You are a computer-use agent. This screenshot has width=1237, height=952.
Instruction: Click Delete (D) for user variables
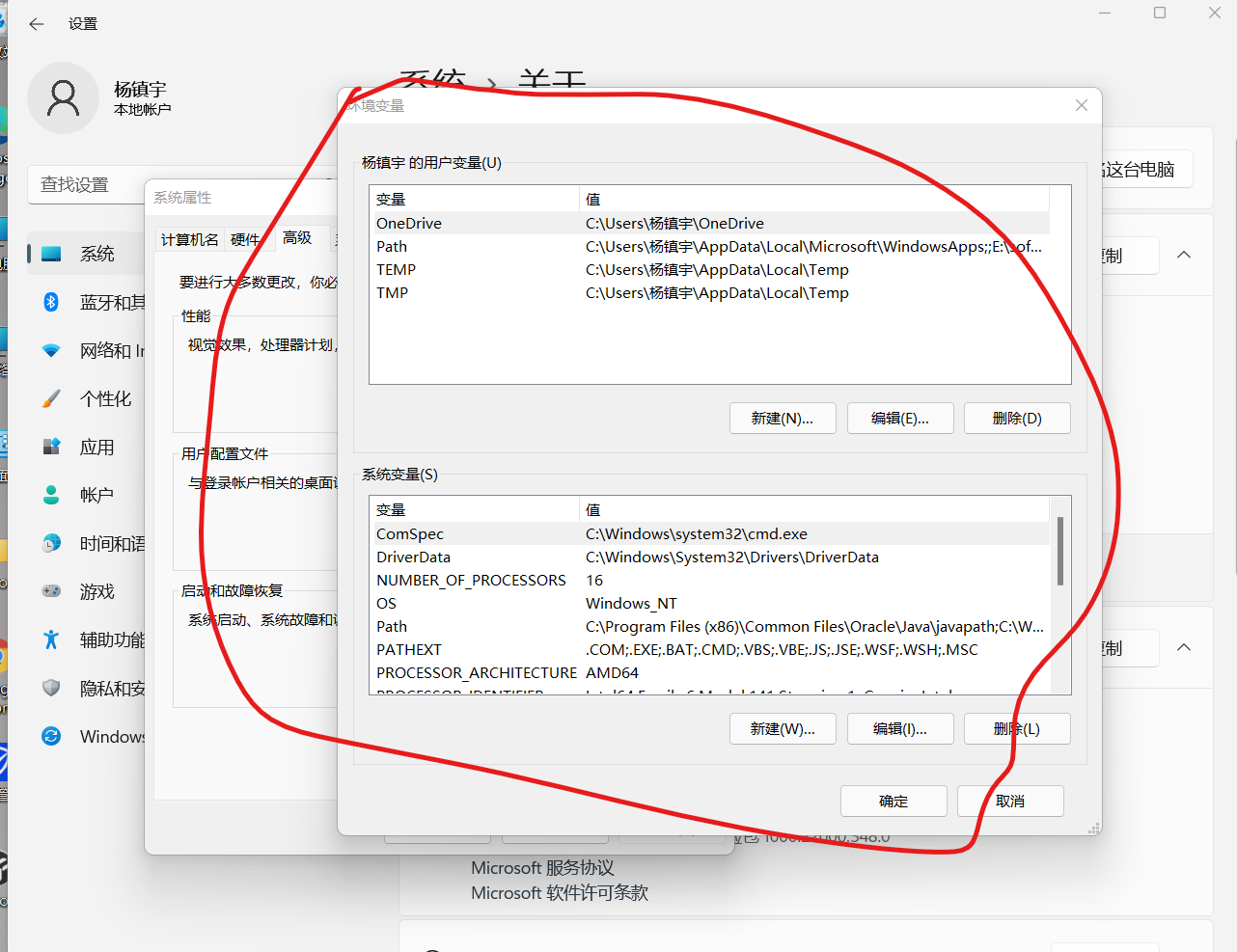pos(1017,419)
